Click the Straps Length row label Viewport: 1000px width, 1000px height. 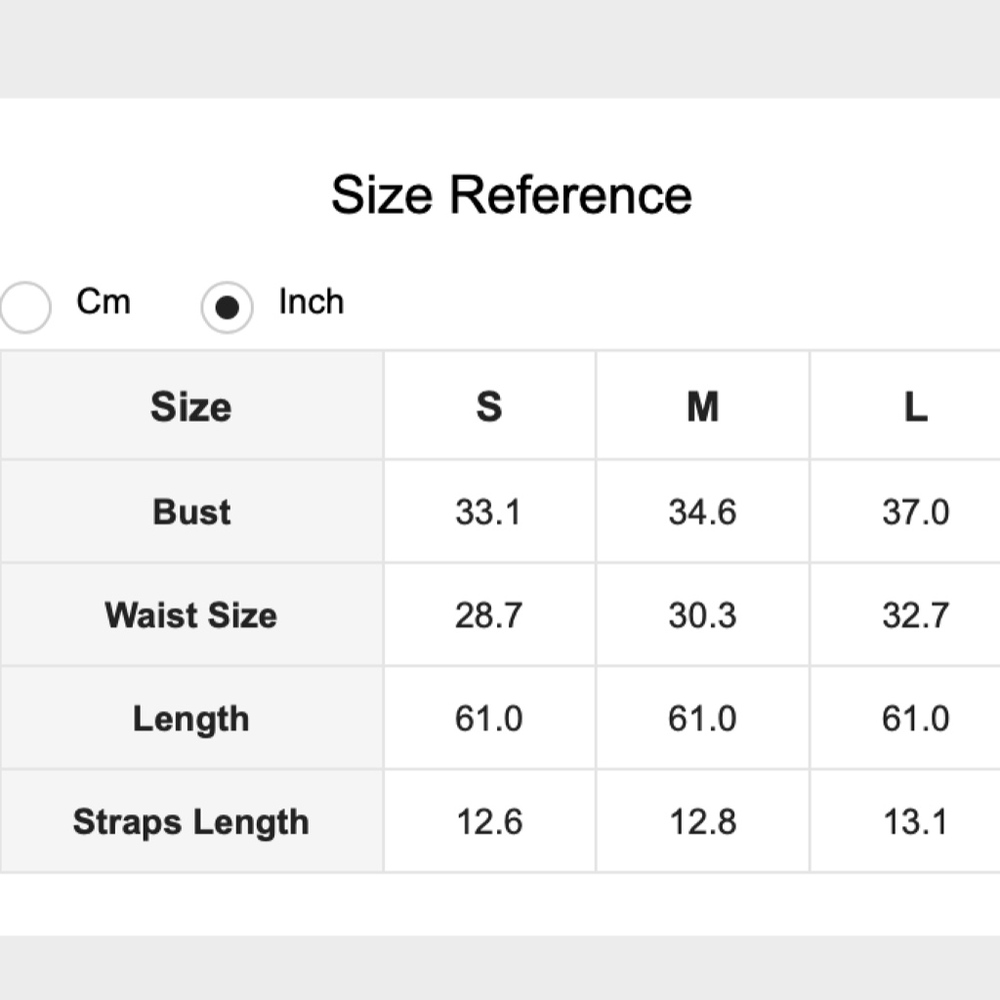click(191, 822)
